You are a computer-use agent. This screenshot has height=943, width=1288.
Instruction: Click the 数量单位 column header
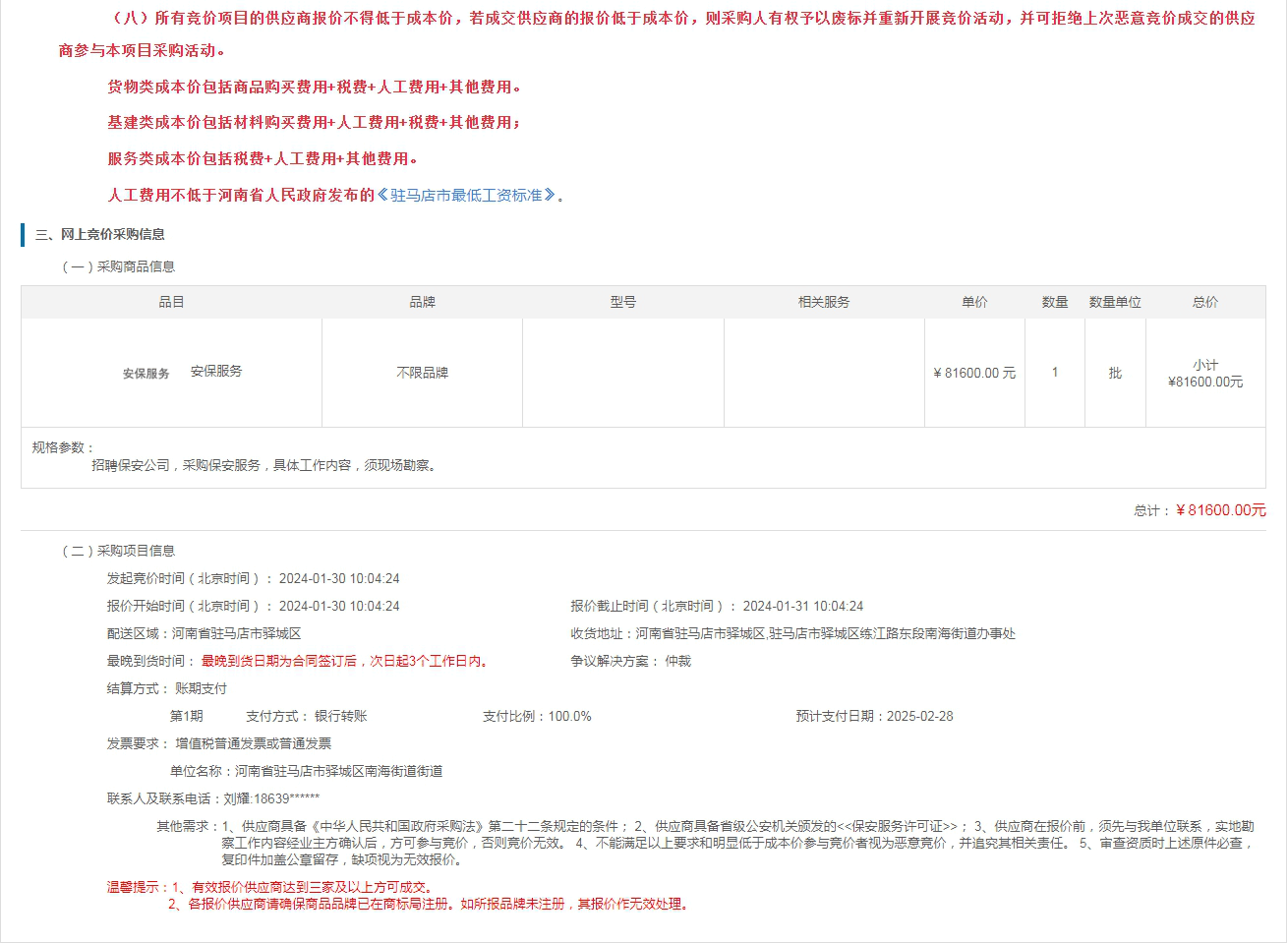(1115, 302)
